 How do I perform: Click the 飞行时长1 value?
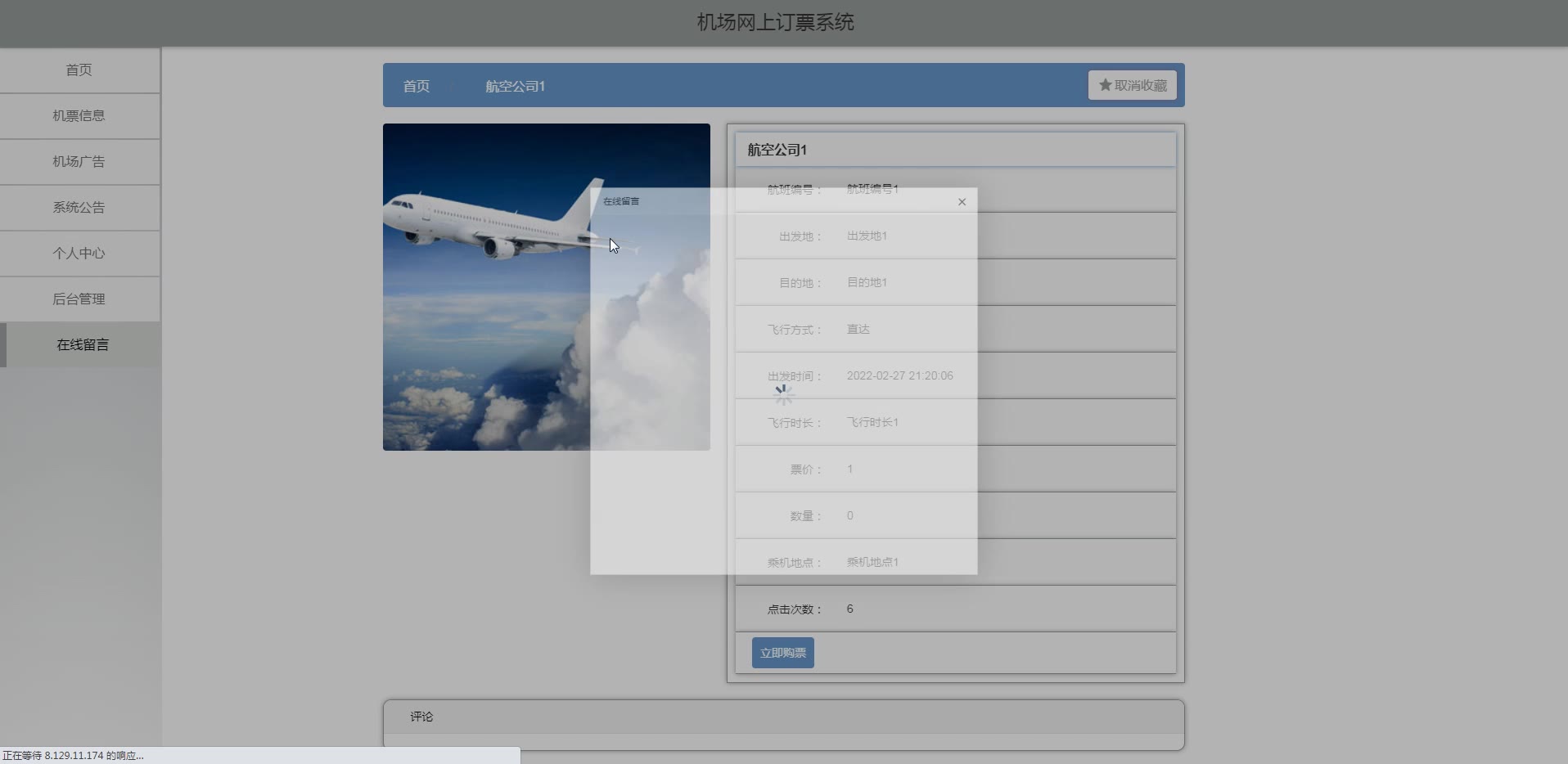coord(872,422)
